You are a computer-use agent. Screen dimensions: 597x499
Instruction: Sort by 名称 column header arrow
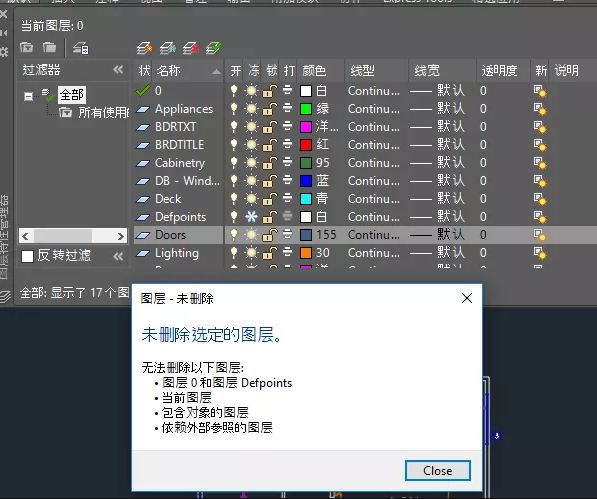(x=216, y=71)
